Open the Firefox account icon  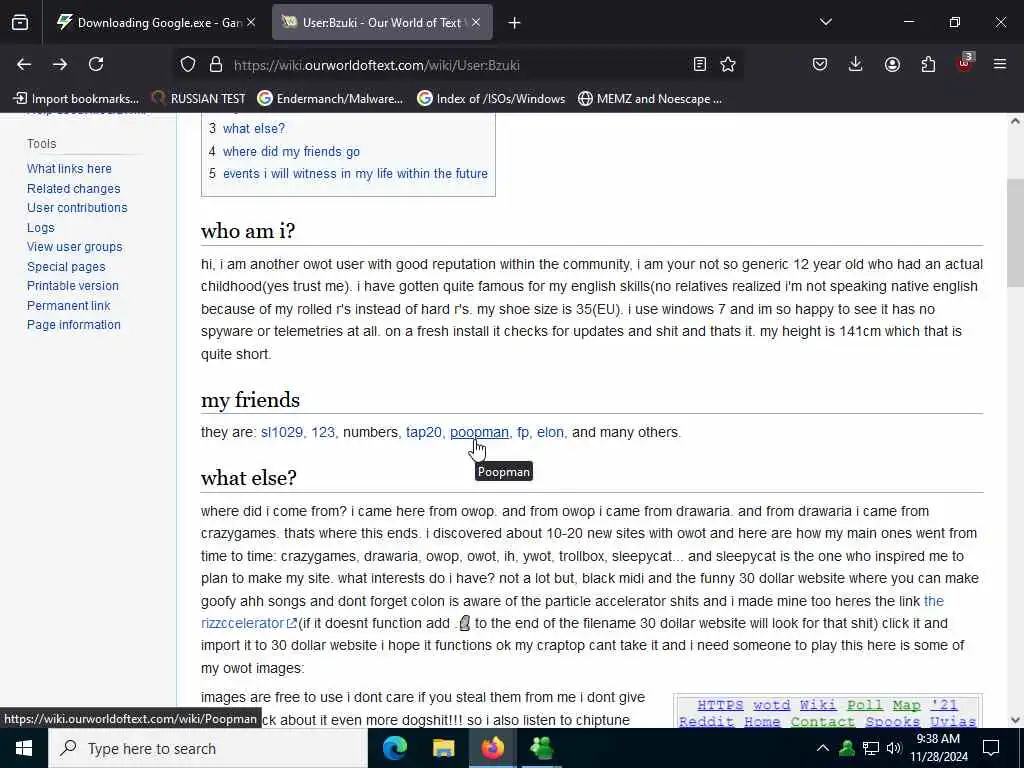[892, 64]
